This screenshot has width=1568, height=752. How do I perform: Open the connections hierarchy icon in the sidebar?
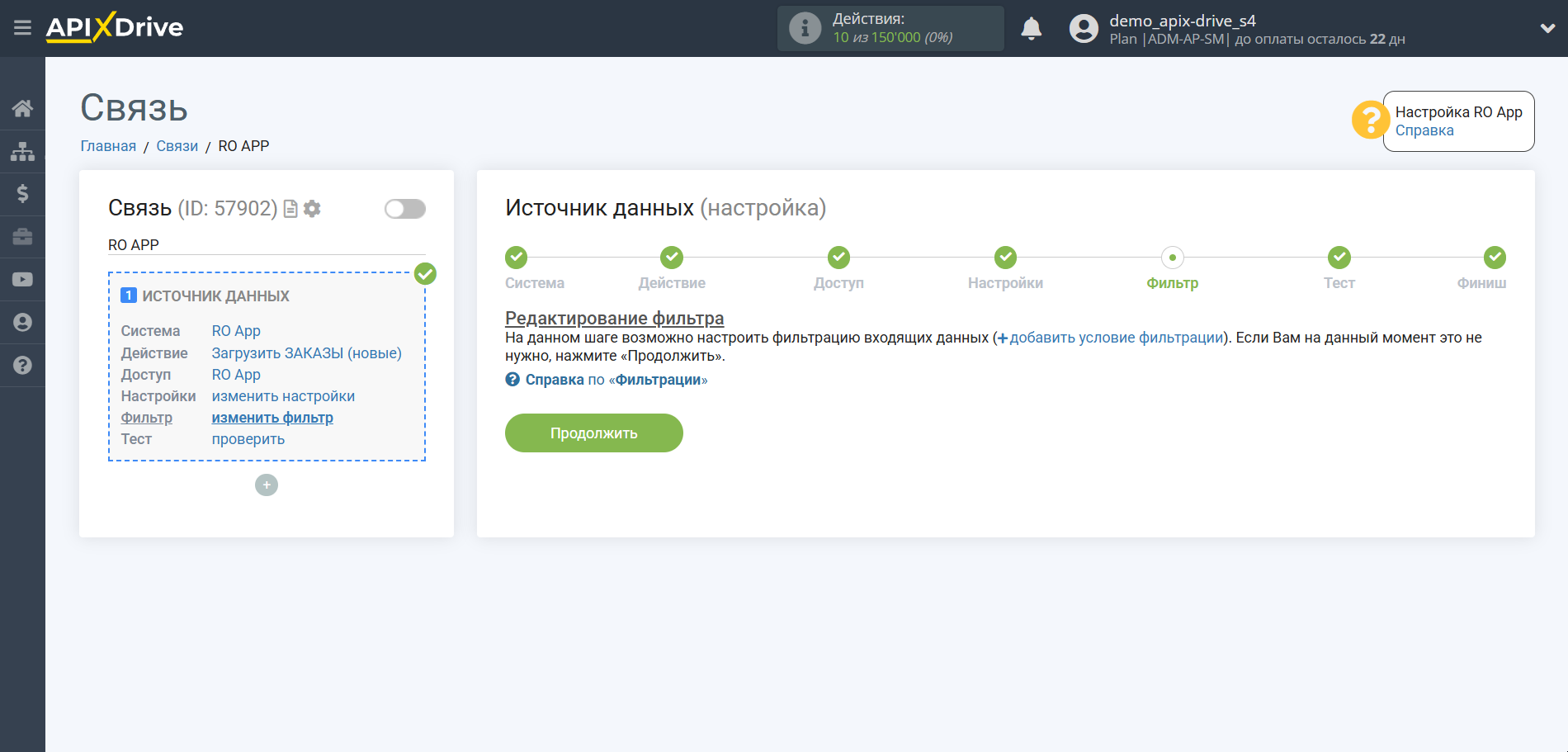click(x=22, y=151)
